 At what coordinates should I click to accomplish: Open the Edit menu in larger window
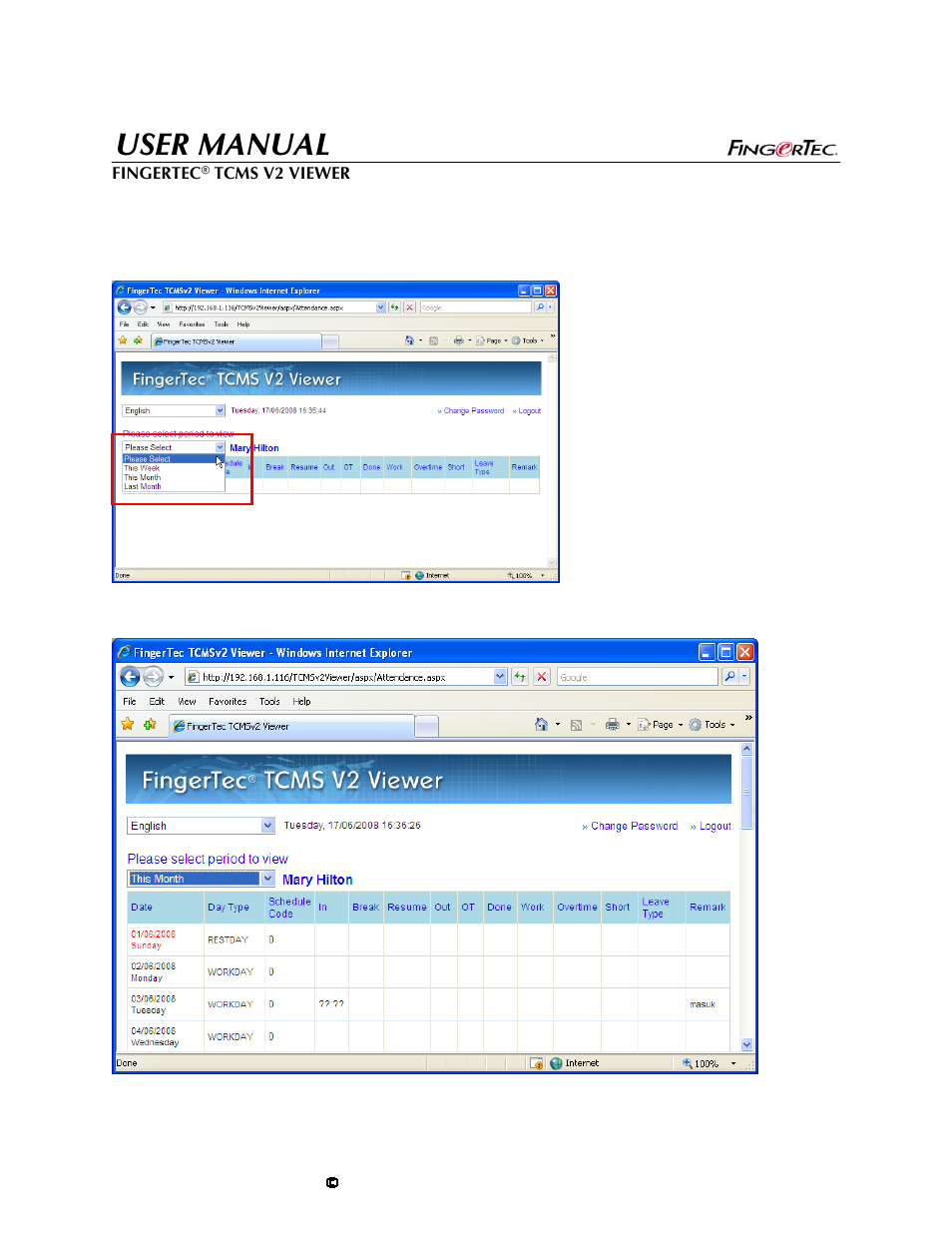tap(157, 702)
